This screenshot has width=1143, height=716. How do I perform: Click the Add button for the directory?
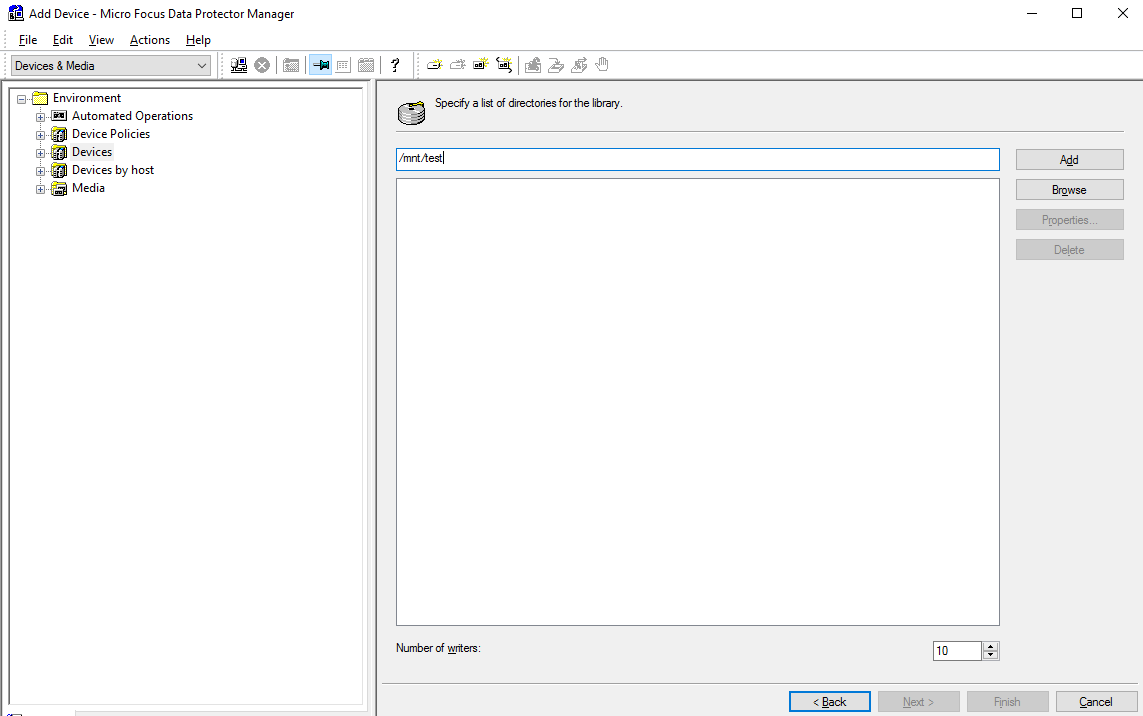tap(1069, 160)
